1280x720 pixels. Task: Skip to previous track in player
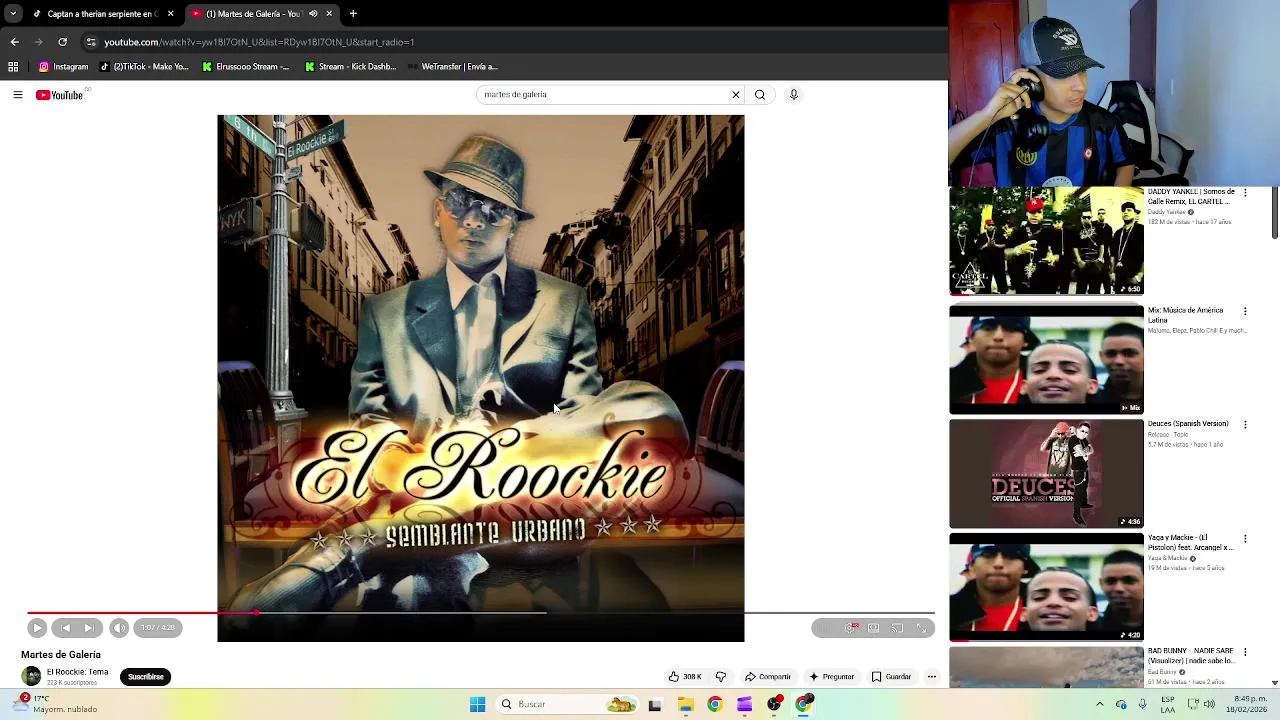66,628
